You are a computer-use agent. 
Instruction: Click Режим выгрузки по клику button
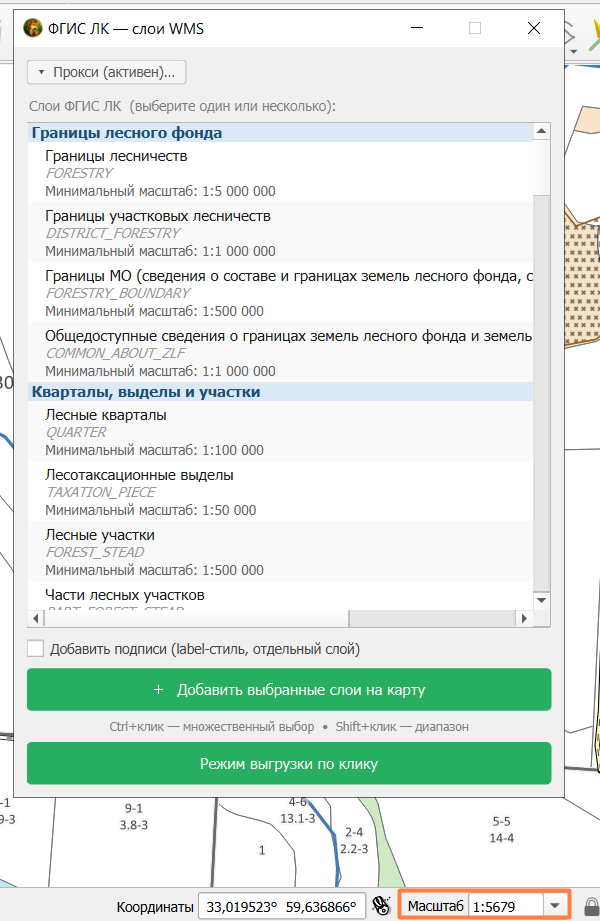coord(289,764)
